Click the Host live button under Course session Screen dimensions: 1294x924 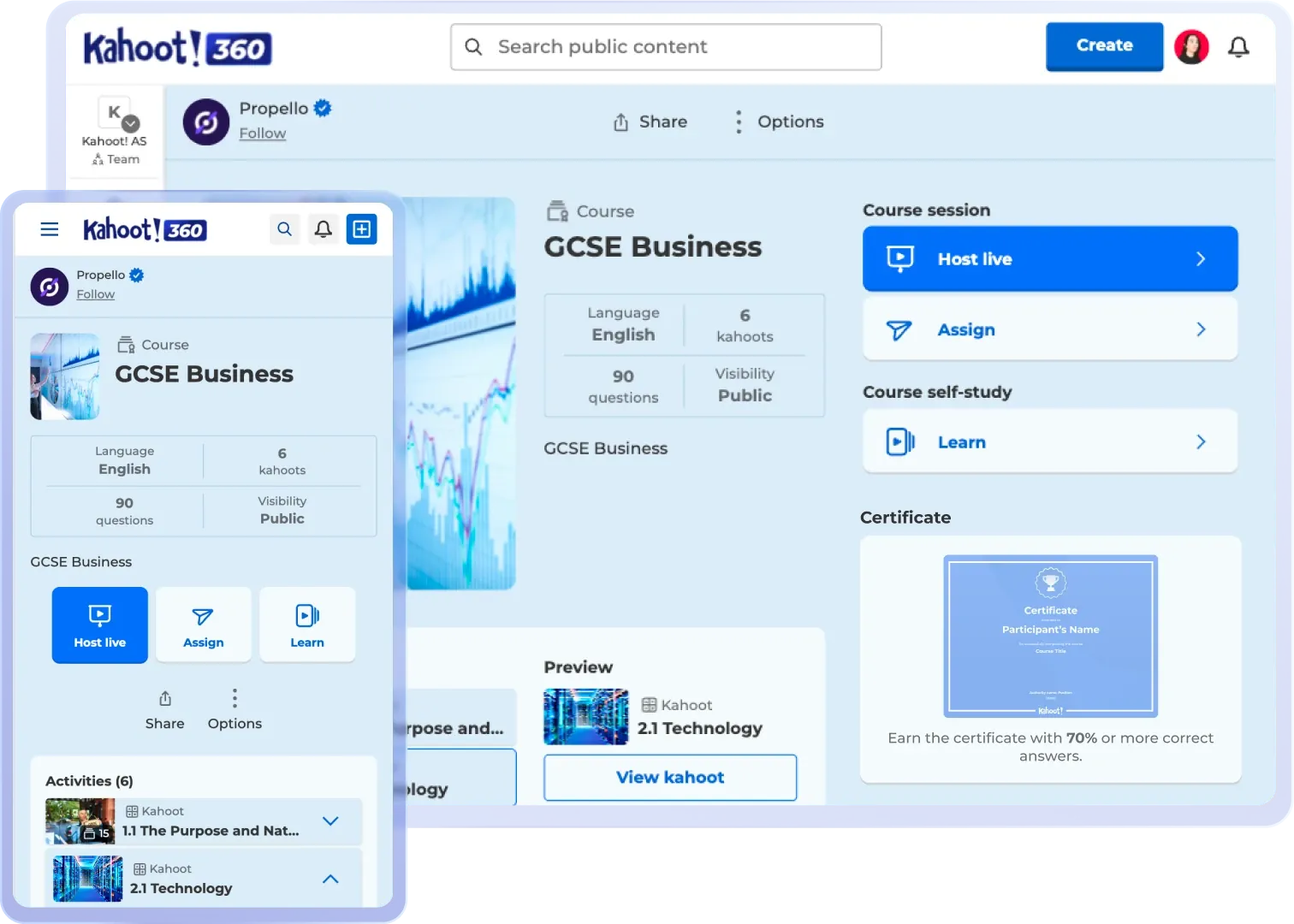click(x=1050, y=259)
